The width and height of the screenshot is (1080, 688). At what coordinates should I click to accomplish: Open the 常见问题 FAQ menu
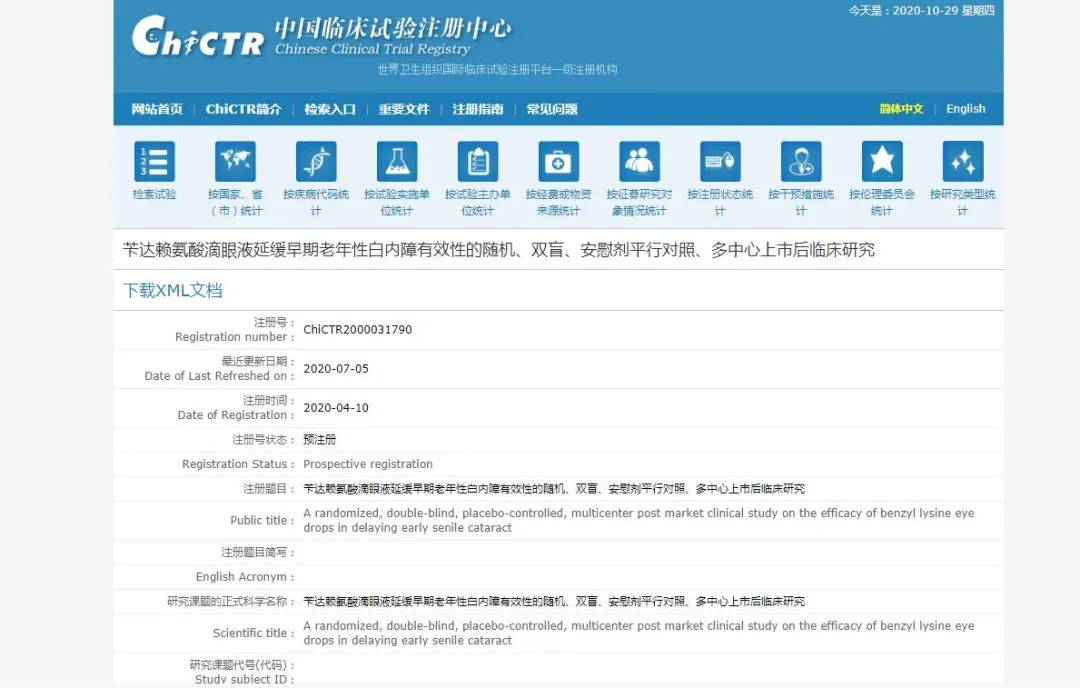(x=552, y=109)
